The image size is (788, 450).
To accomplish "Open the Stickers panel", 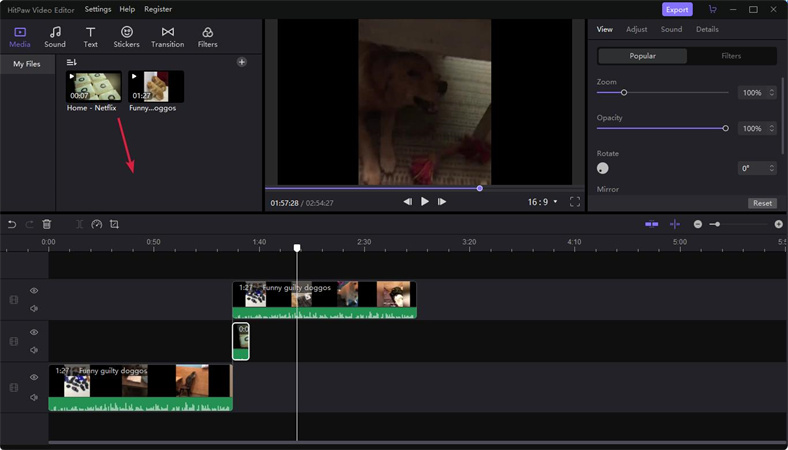I will (126, 38).
